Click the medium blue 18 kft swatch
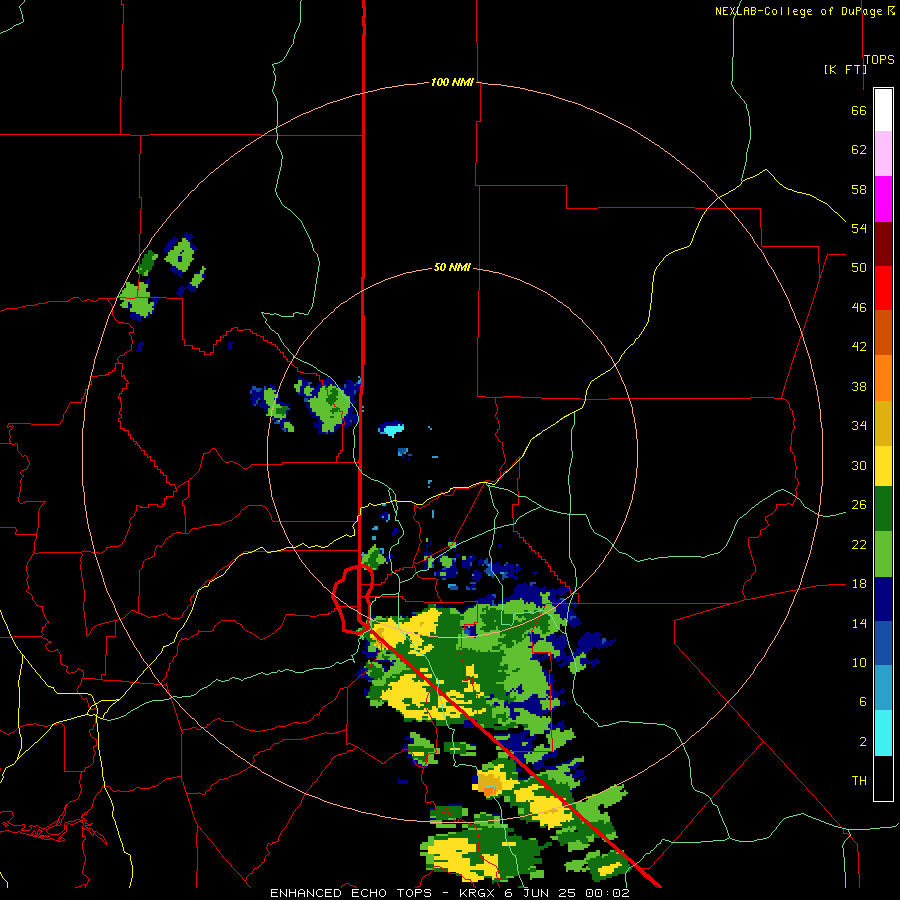900x900 pixels. click(x=883, y=644)
